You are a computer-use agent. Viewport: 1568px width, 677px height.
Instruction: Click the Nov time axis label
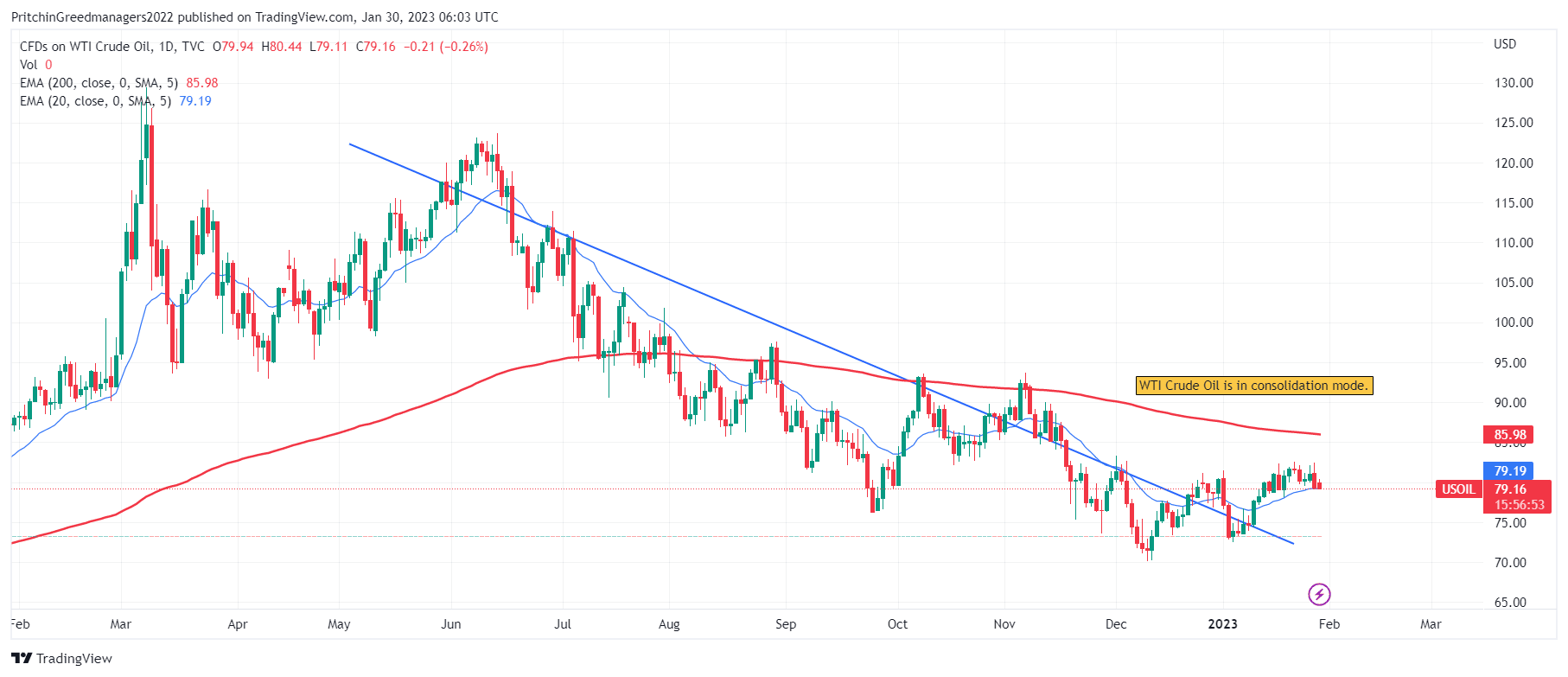click(x=1004, y=624)
